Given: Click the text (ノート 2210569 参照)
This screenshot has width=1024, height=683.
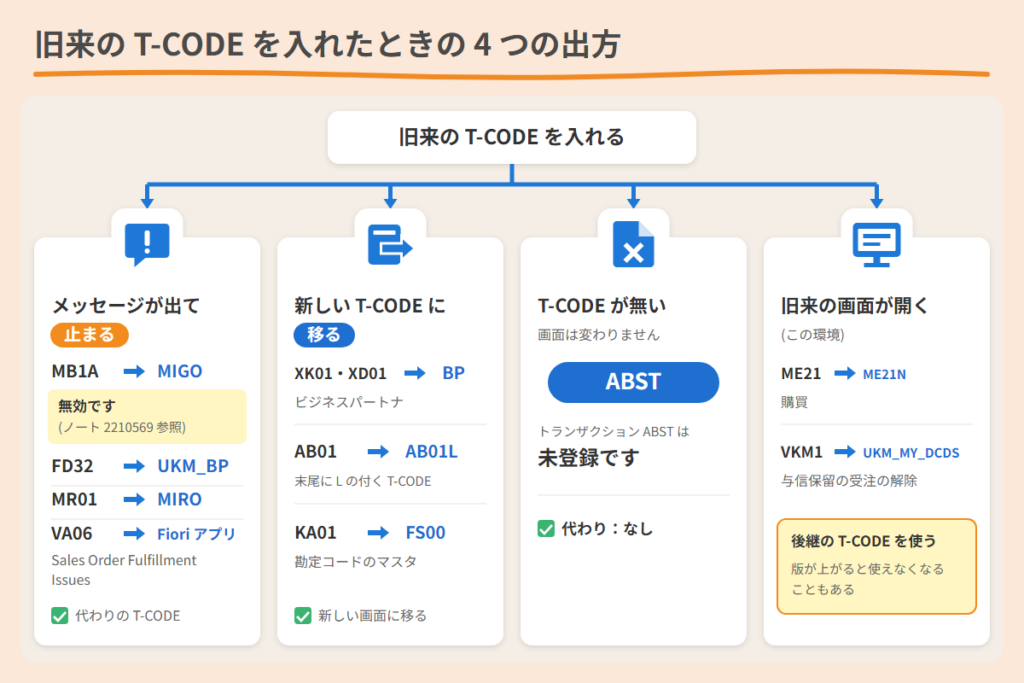Looking at the screenshot, I should click(122, 428).
